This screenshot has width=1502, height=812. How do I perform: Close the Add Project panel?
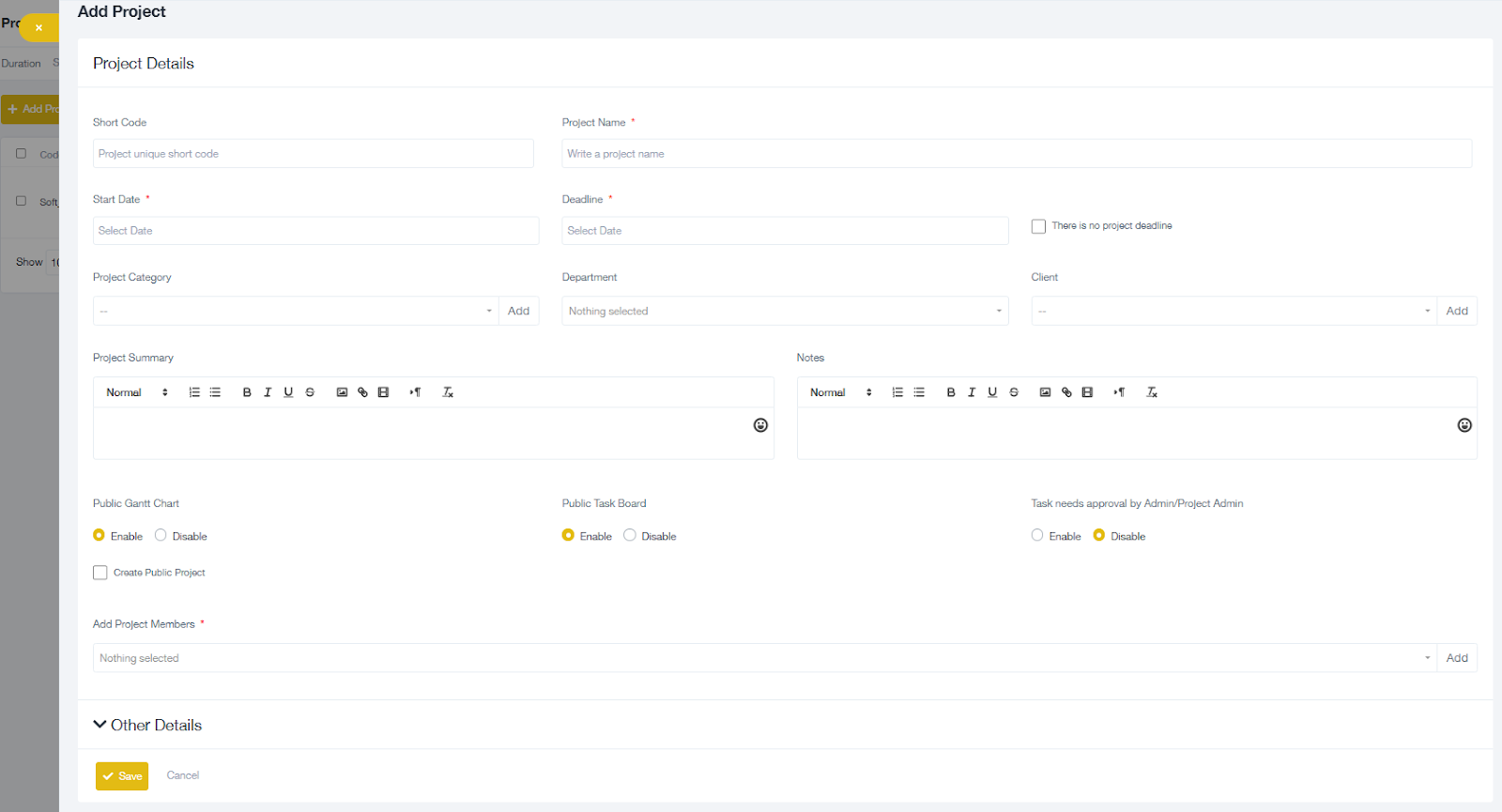pos(38,28)
